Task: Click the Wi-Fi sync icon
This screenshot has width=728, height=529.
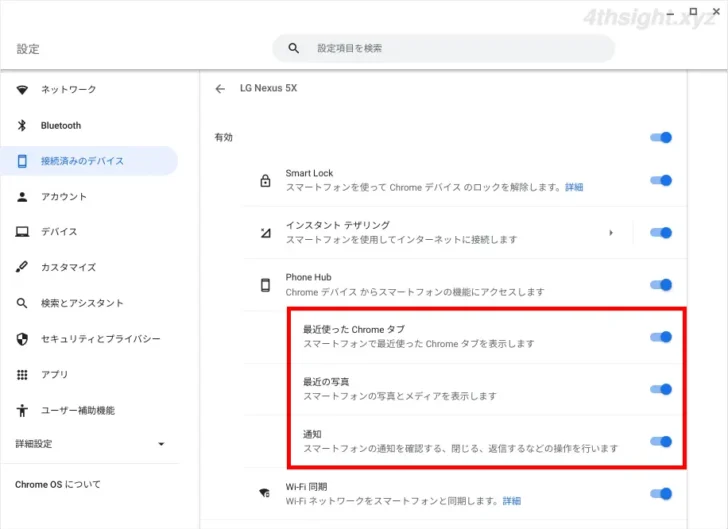Action: click(x=265, y=493)
